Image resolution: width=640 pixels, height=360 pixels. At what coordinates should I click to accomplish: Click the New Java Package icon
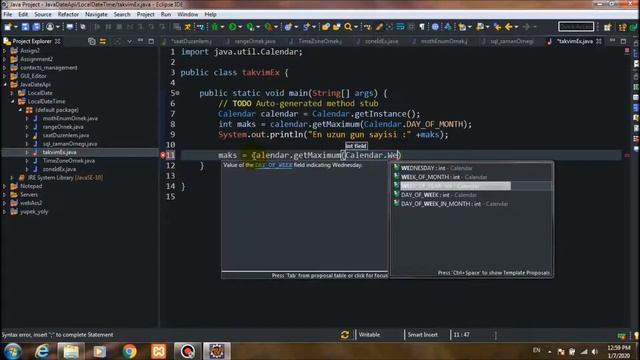tap(288, 27)
